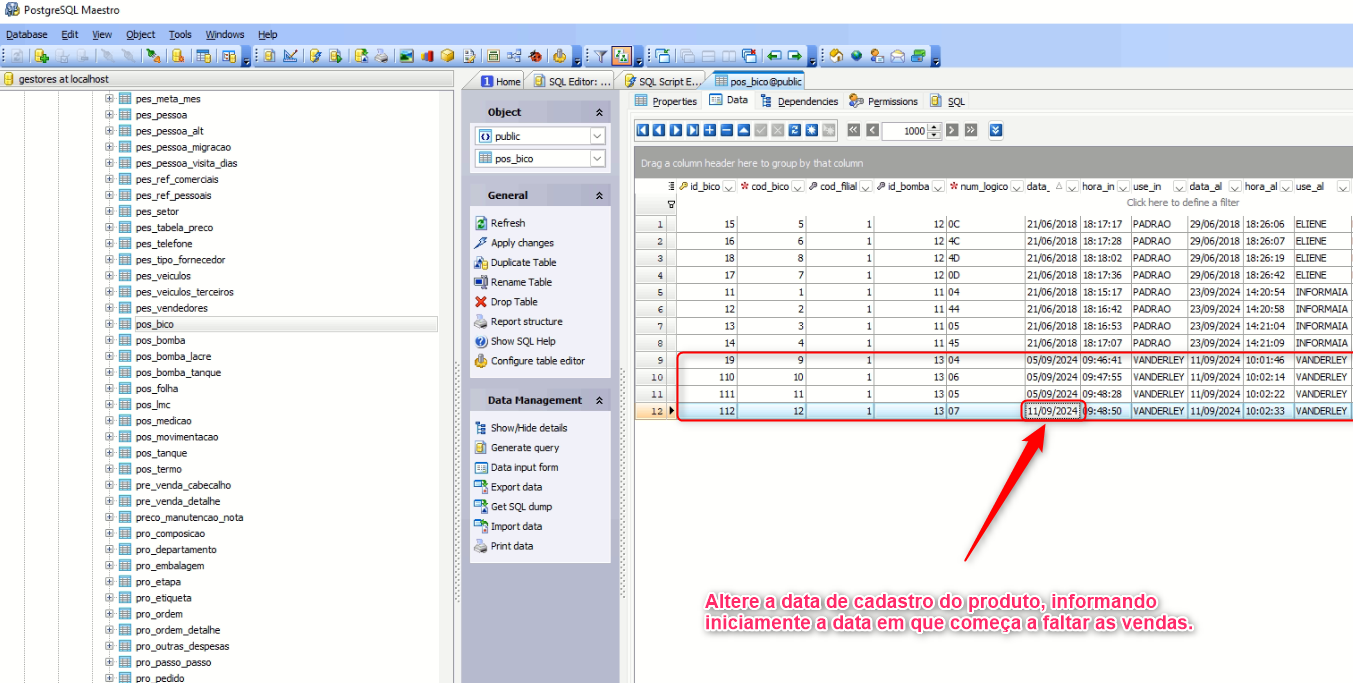
Task: Switch to the Permissions tab
Action: [x=883, y=101]
